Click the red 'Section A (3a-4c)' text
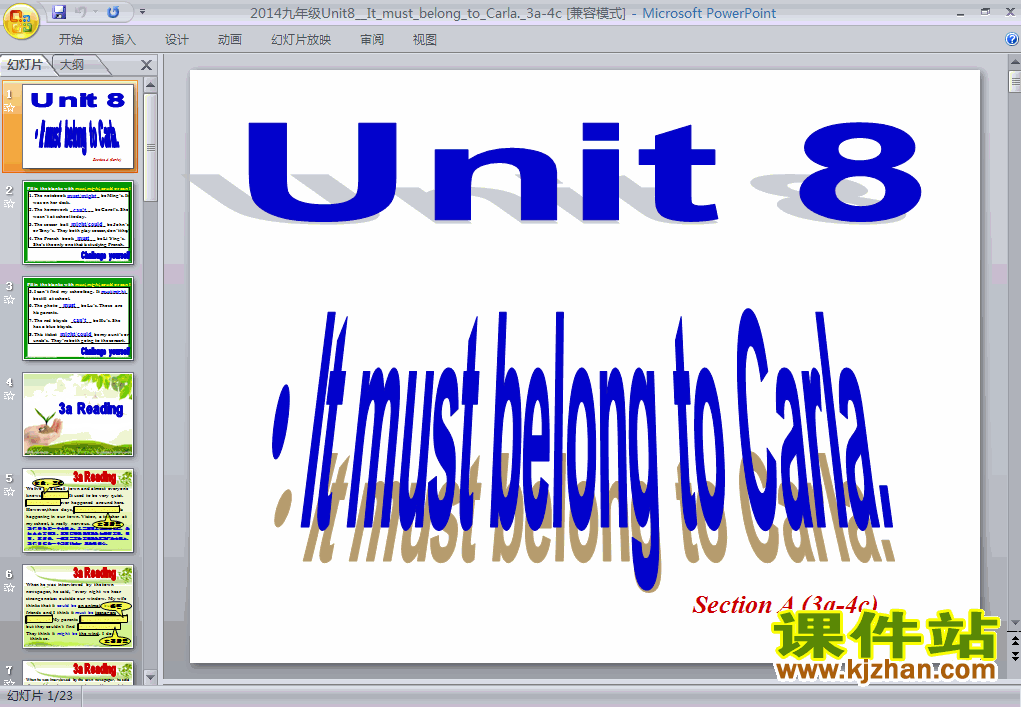The height and width of the screenshot is (707, 1021). point(785,605)
